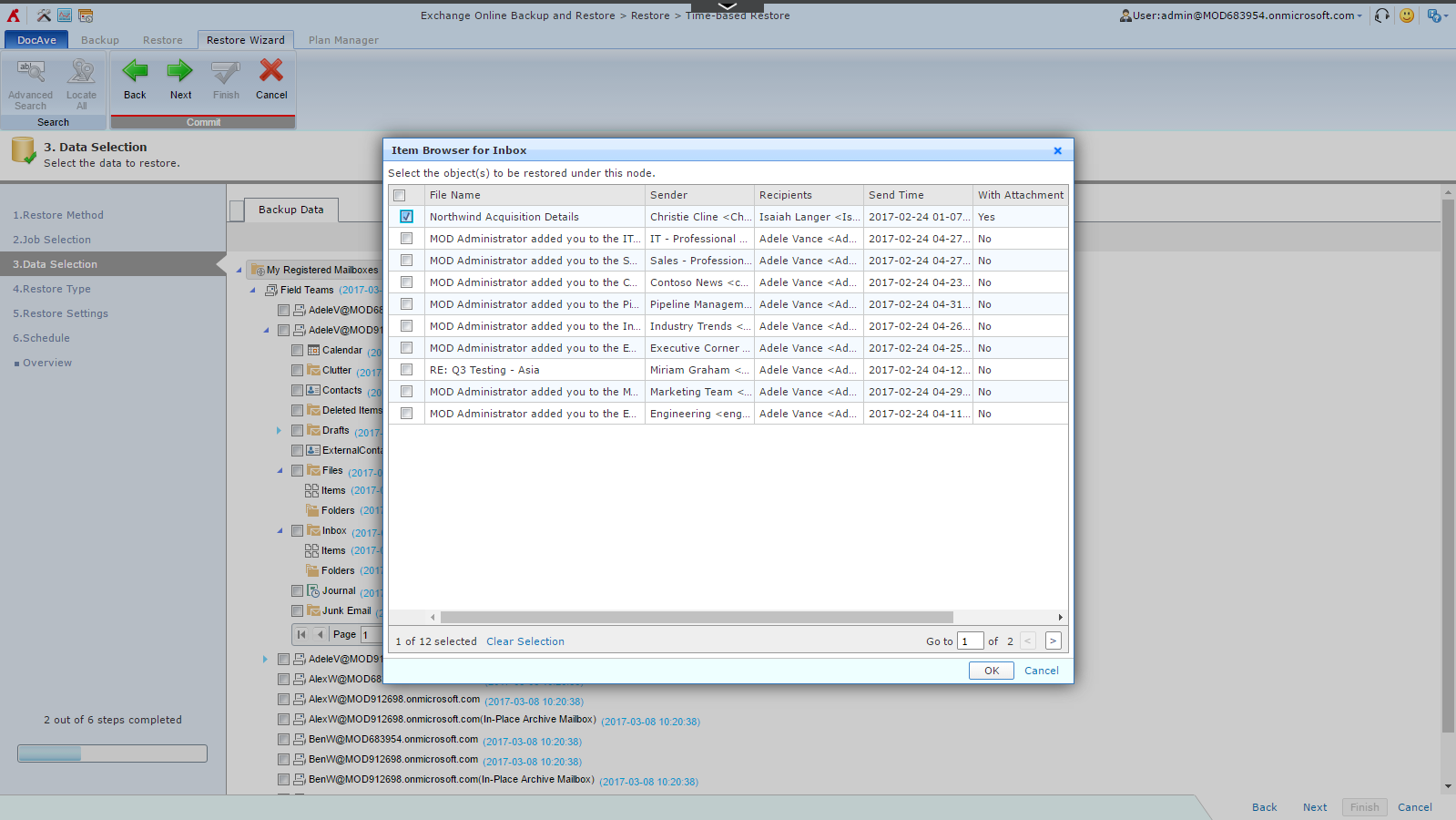This screenshot has height=820, width=1456.
Task: Expand the Drafts folder node
Action: tap(279, 430)
